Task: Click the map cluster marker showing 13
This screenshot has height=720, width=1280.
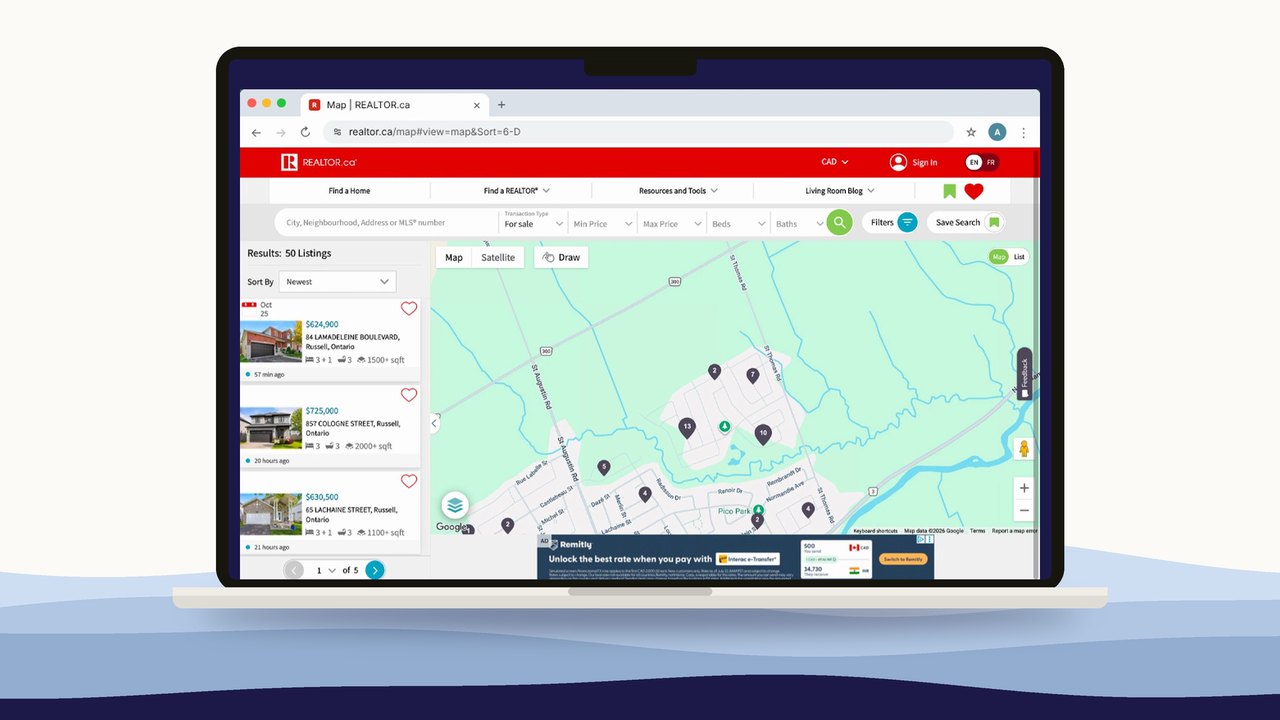Action: click(x=686, y=427)
